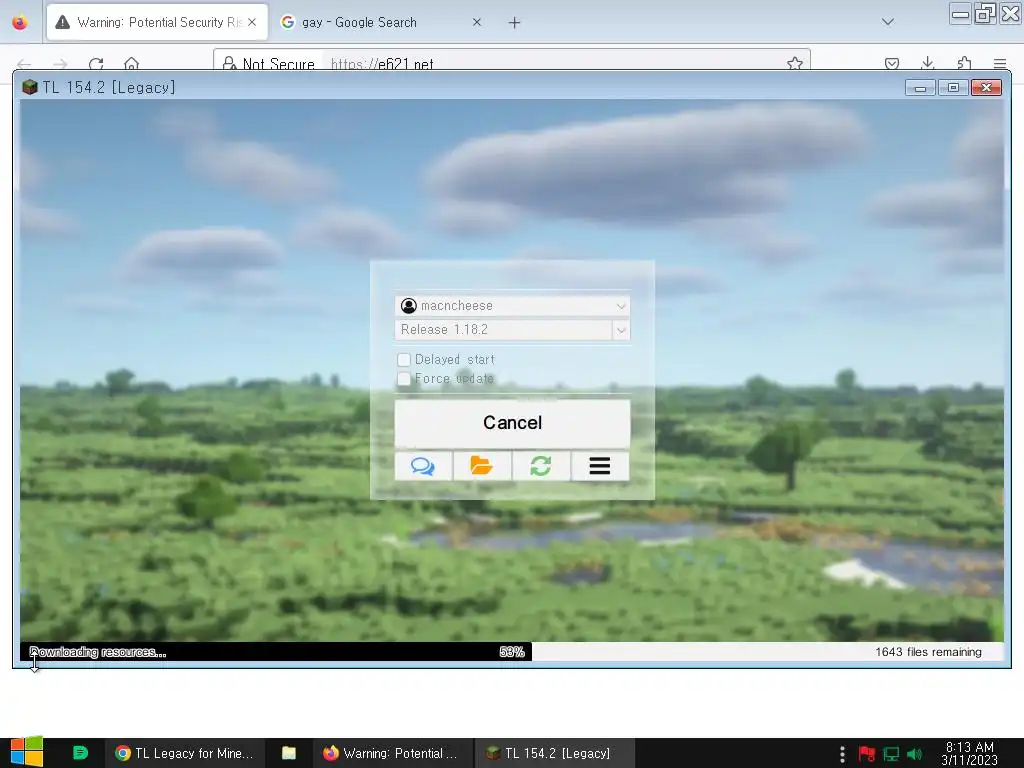Open the Firefox downloads arrow
This screenshot has width=1024, height=768.
927,63
